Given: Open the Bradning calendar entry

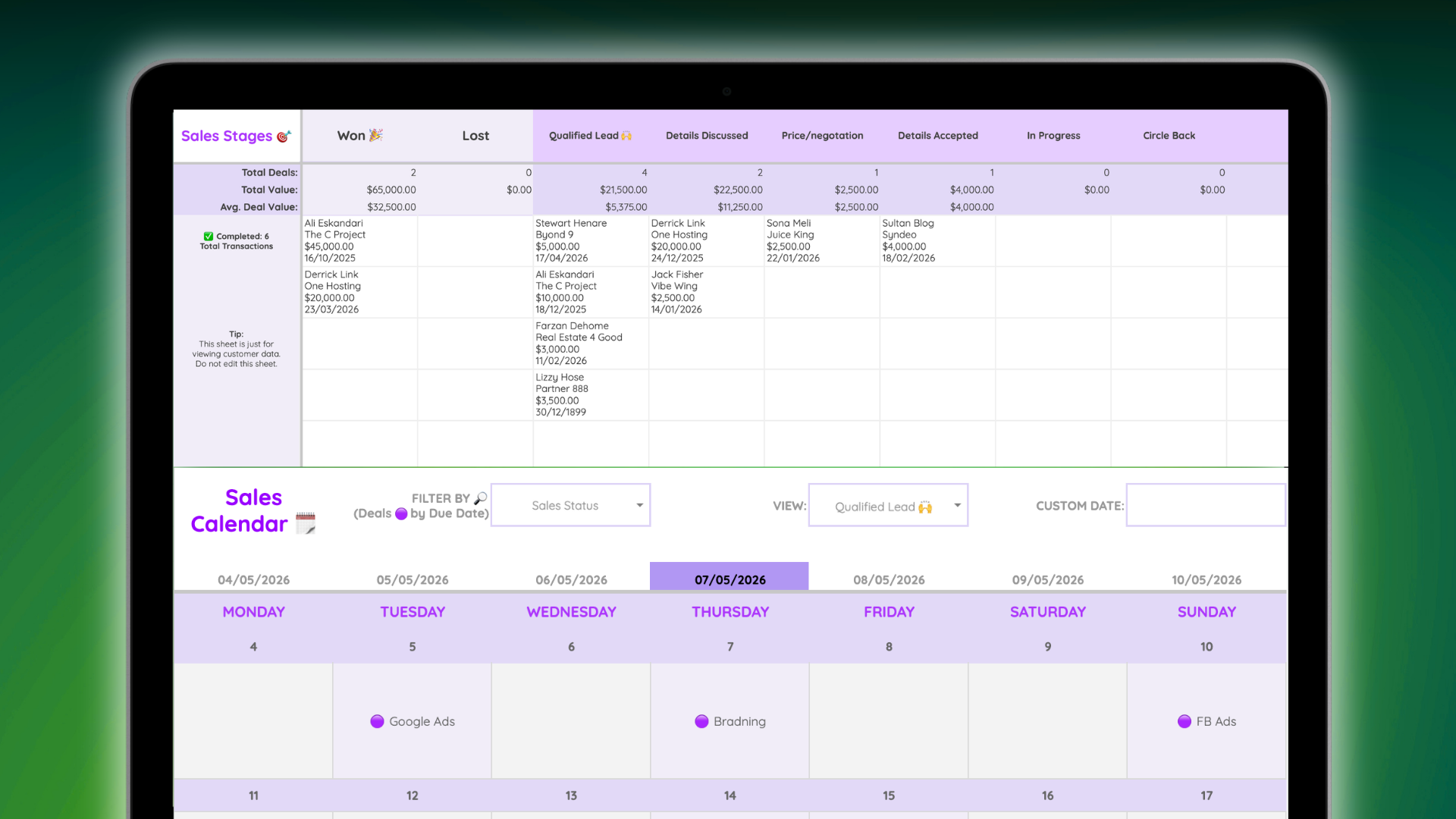Looking at the screenshot, I should pyautogui.click(x=730, y=721).
